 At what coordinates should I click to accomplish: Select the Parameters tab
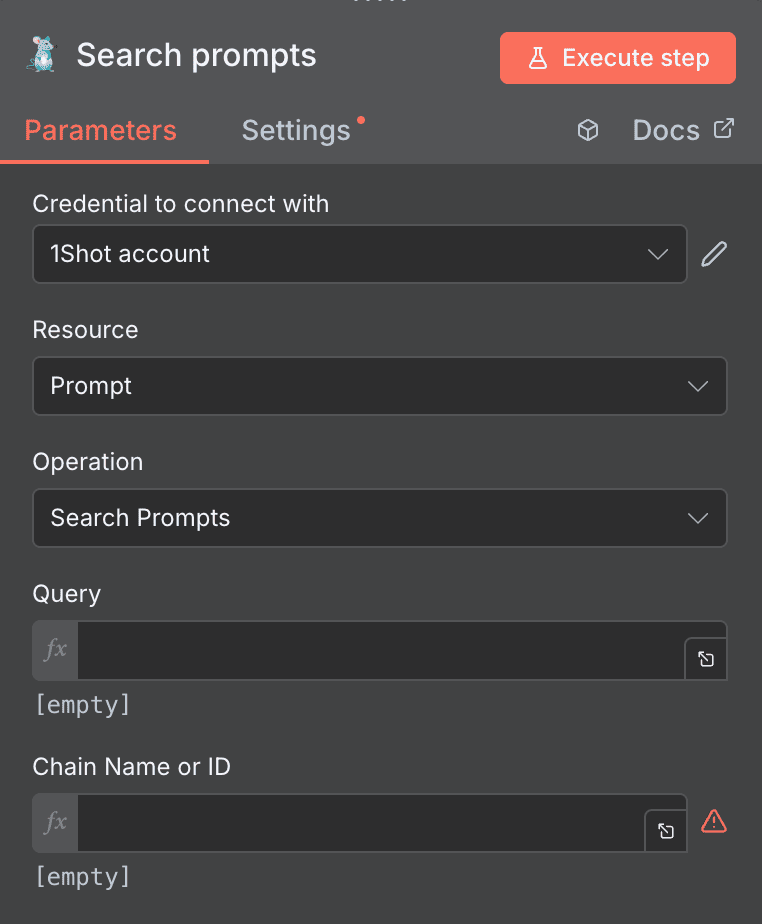point(100,130)
